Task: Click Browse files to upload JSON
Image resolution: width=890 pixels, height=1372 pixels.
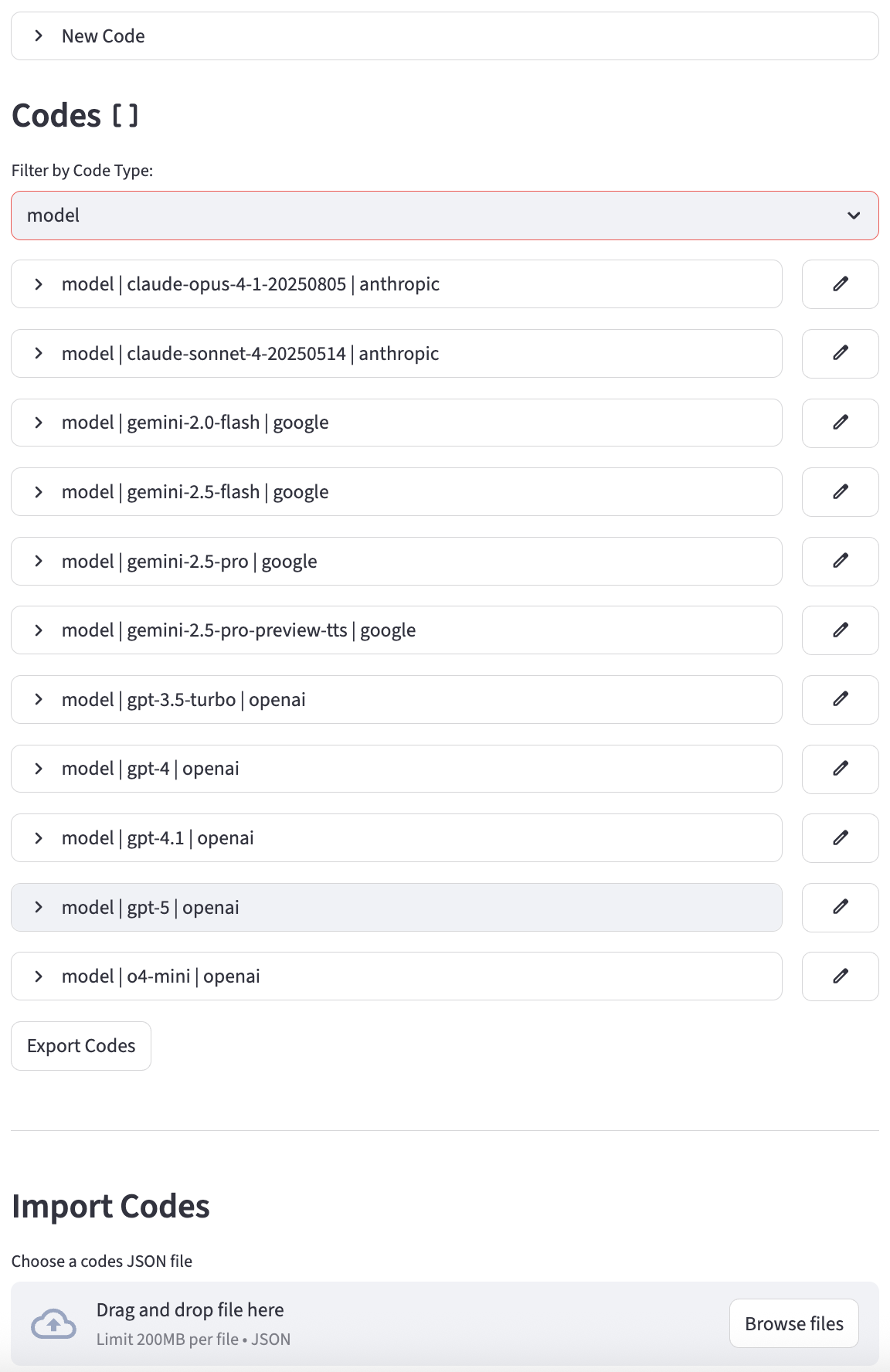Action: [793, 1323]
